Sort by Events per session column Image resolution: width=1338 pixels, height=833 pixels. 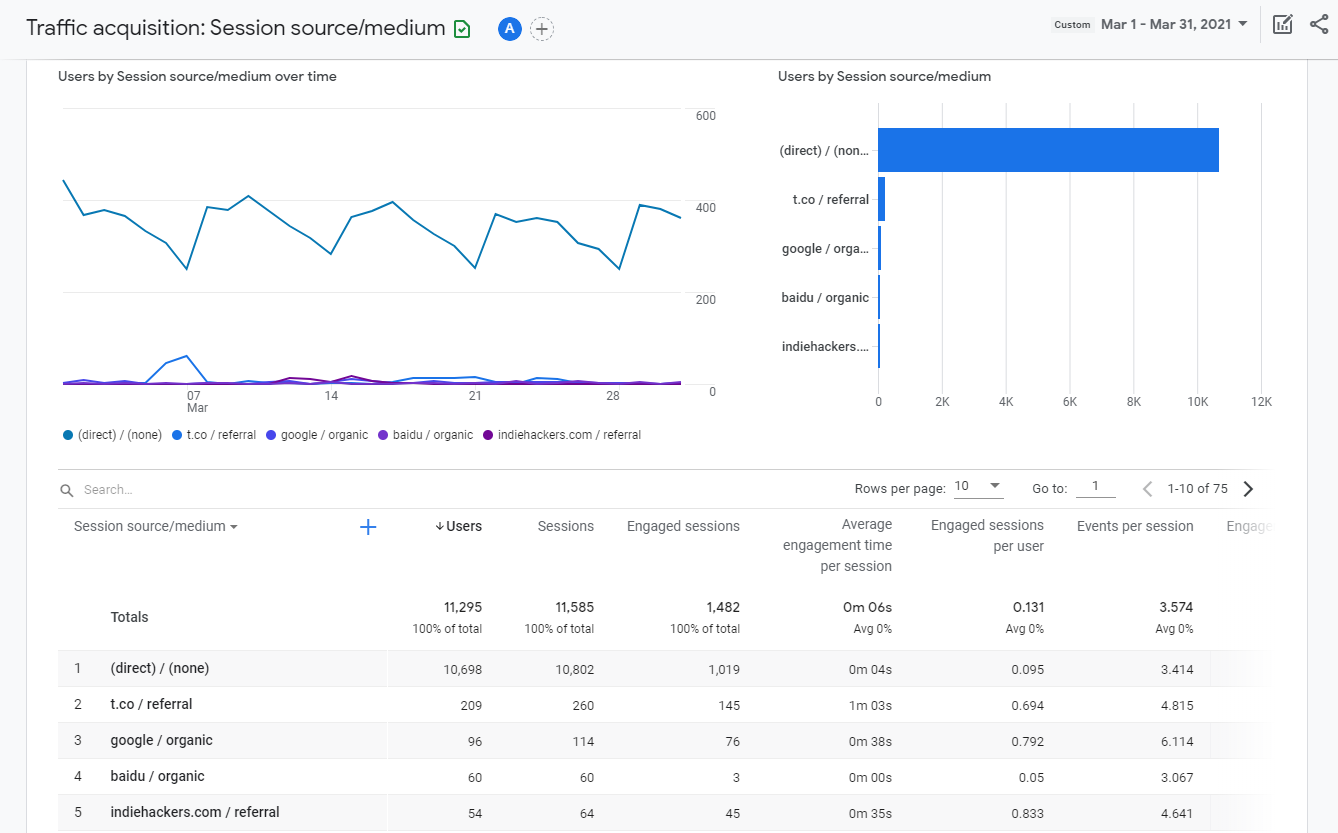1135,526
